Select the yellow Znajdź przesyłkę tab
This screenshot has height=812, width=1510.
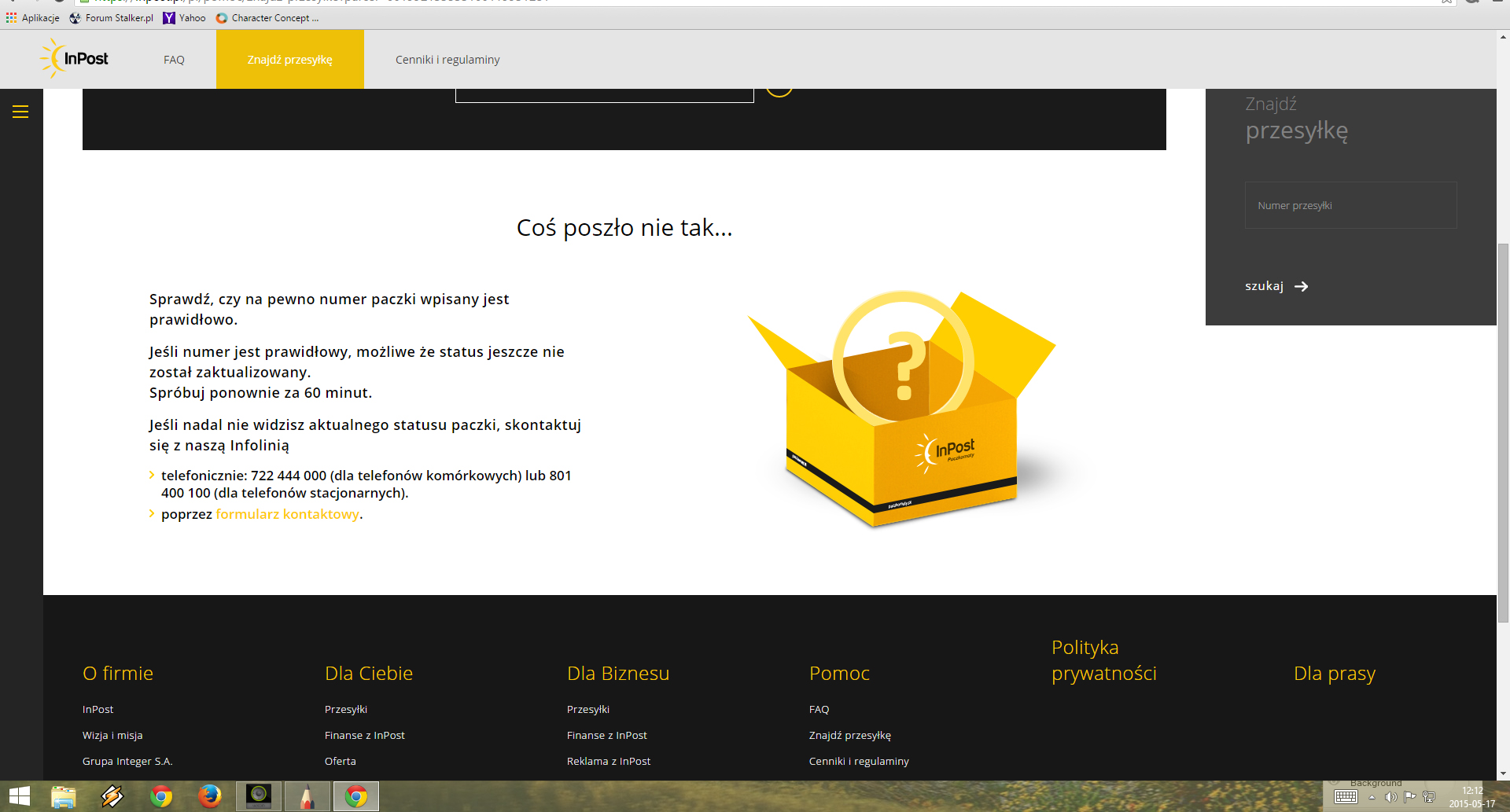tap(290, 60)
